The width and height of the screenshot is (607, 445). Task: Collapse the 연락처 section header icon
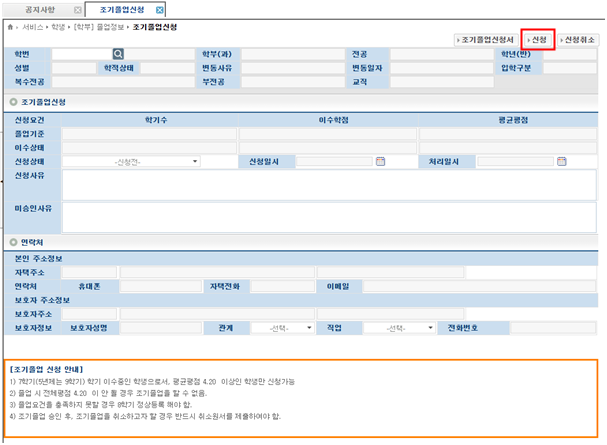12,242
